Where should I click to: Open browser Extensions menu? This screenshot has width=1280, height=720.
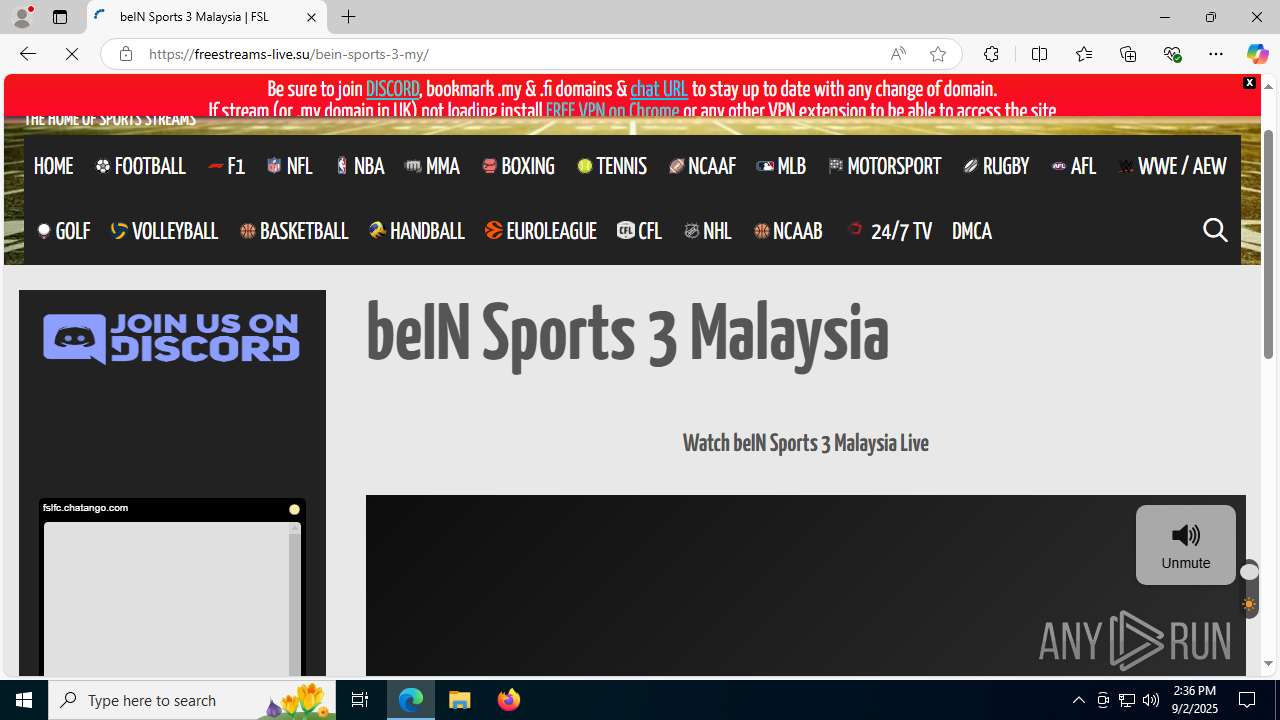click(x=991, y=54)
